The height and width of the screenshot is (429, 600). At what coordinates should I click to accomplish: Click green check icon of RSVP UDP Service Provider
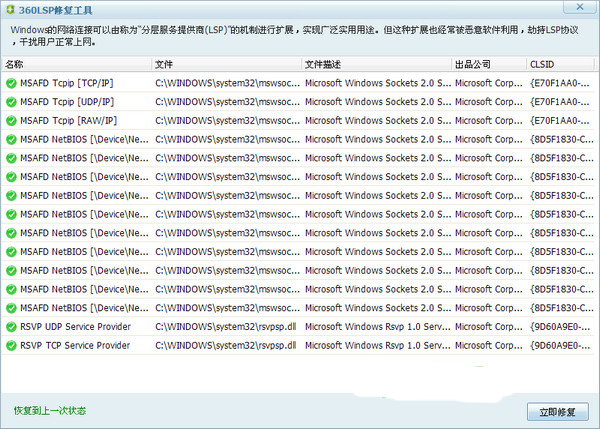point(11,327)
